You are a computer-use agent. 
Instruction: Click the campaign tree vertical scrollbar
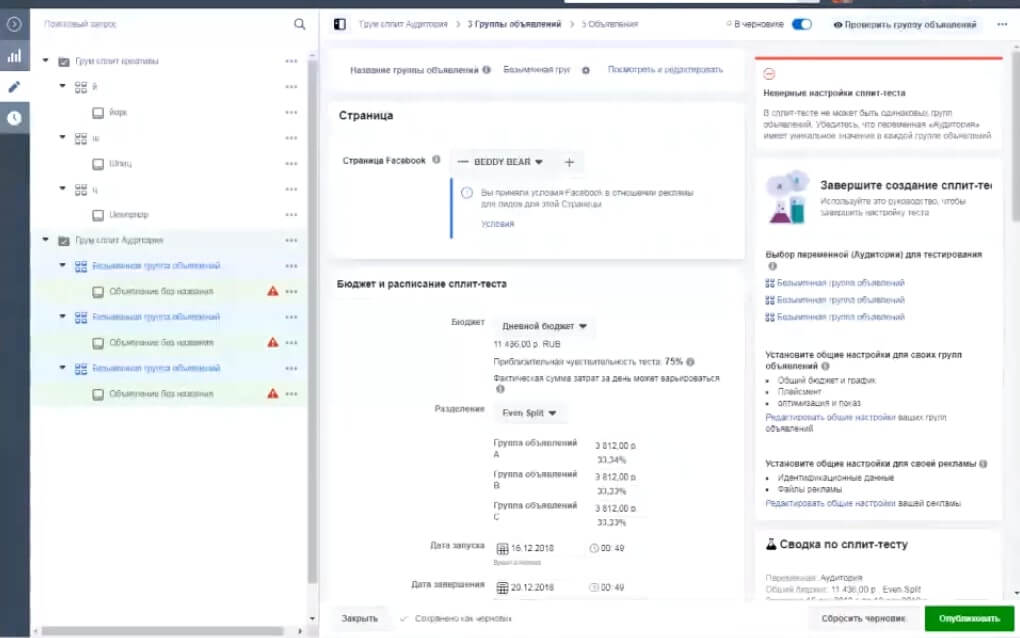[312, 319]
